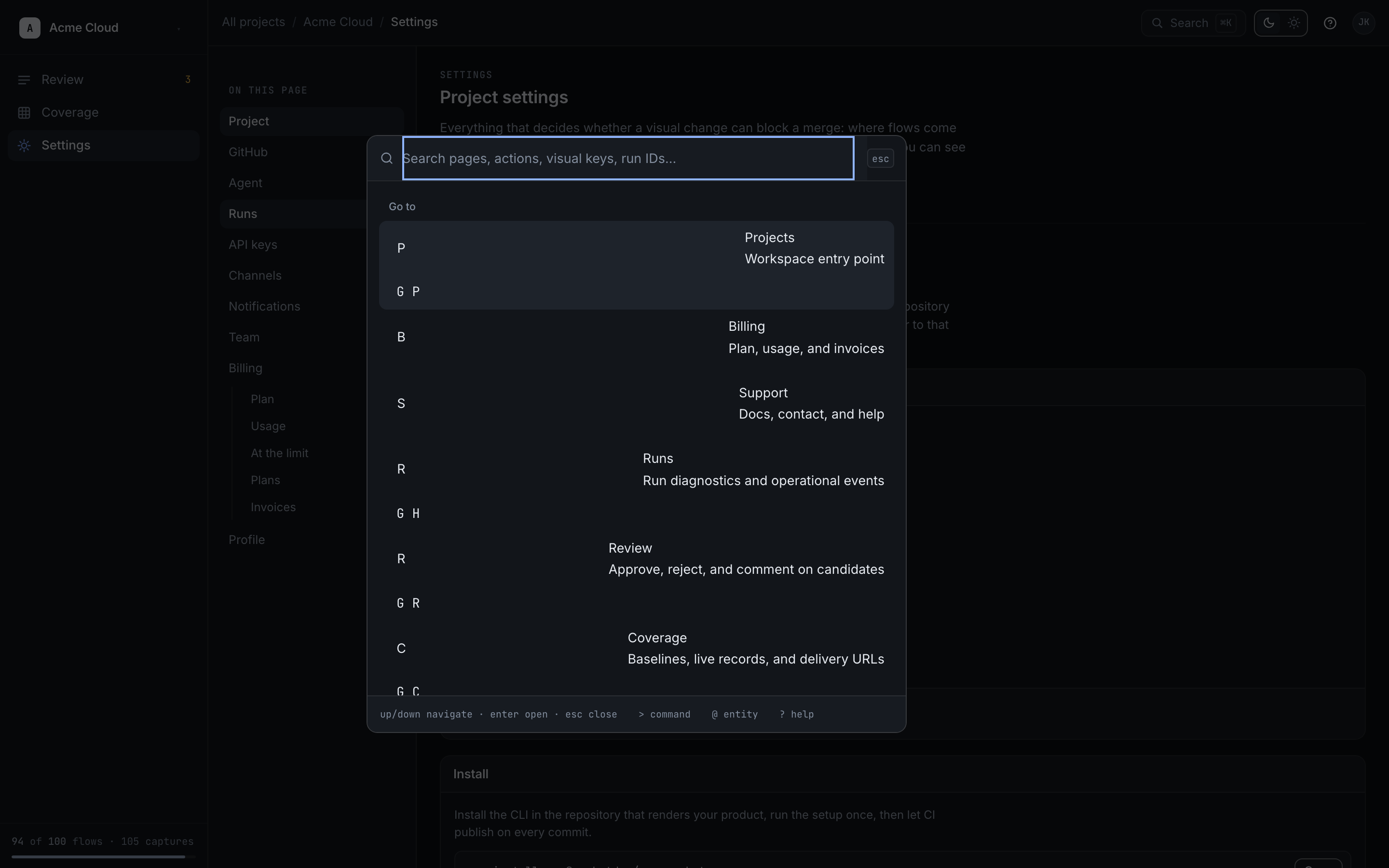Focus the command palette search input
This screenshot has width=1389, height=868.
click(628, 159)
